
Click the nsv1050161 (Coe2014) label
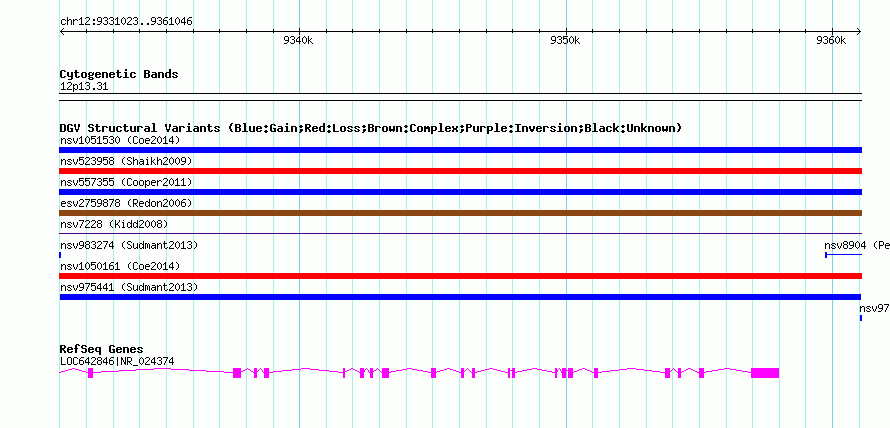[118, 266]
